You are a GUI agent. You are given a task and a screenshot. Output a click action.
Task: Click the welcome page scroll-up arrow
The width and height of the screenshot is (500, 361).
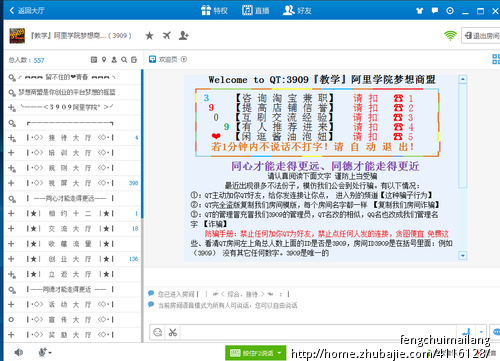tap(463, 79)
